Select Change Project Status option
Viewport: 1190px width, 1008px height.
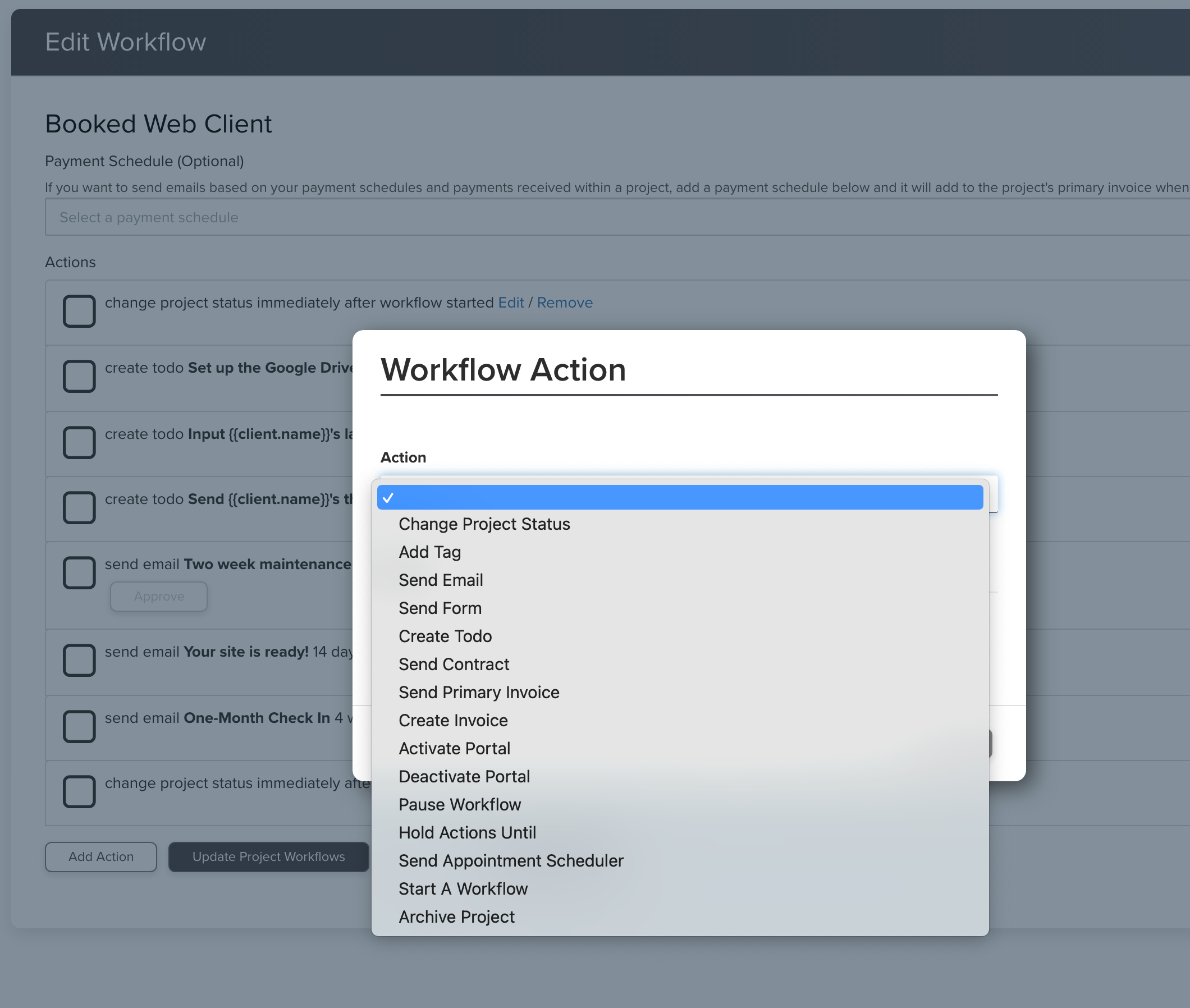point(484,524)
